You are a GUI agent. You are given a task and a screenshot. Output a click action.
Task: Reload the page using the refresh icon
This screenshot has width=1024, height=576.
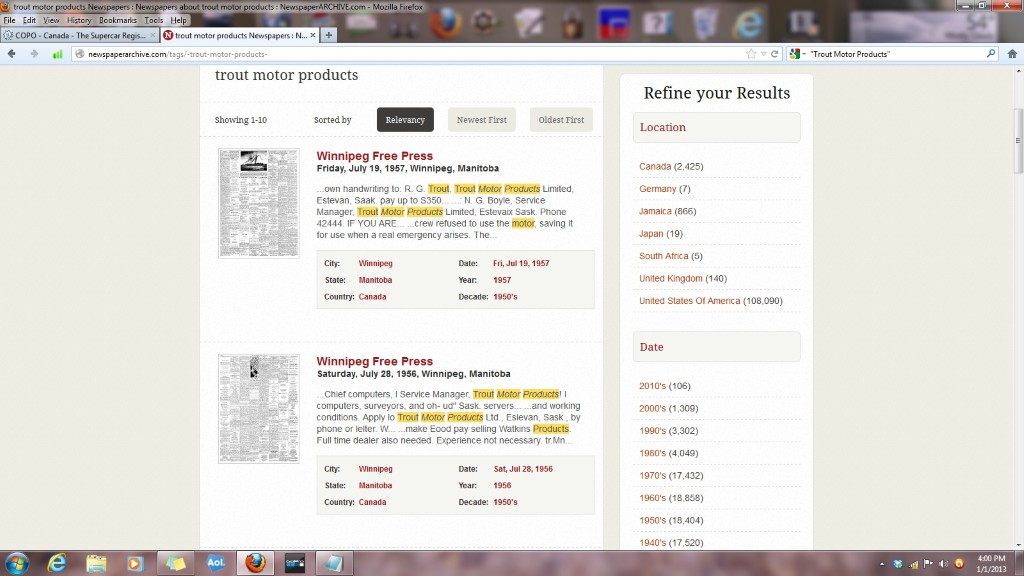(x=775, y=54)
